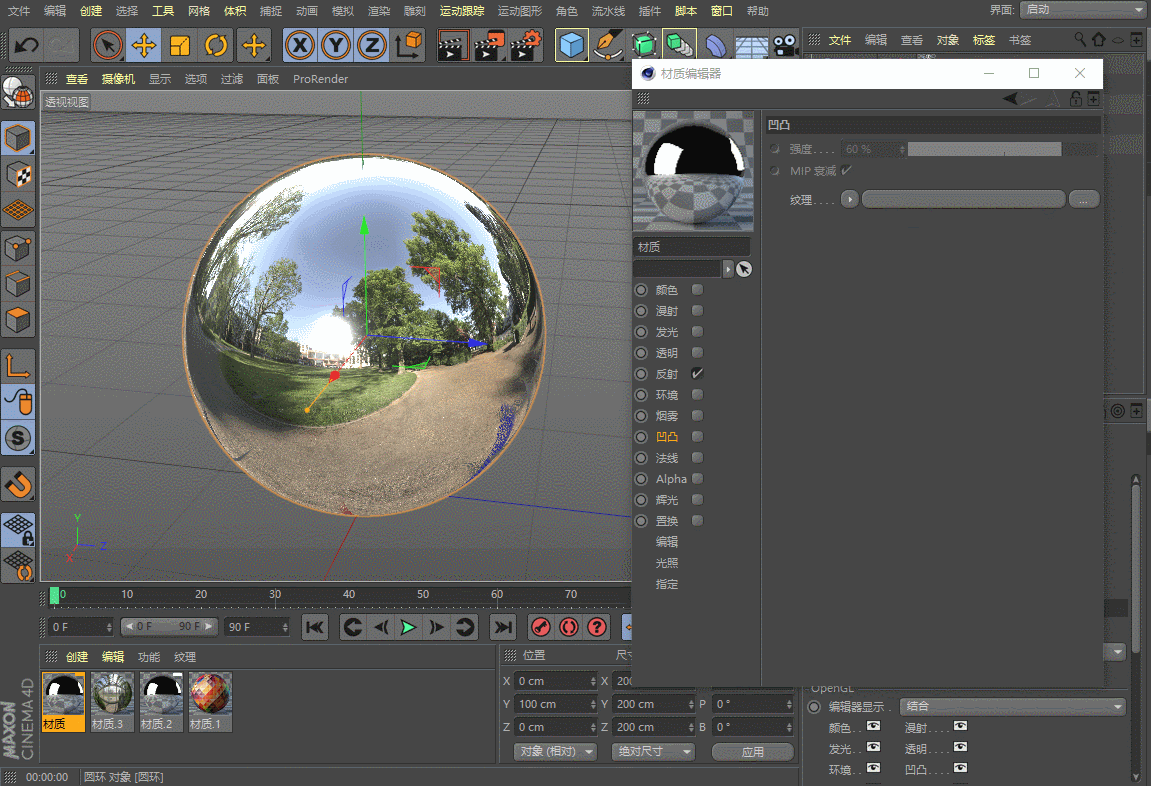The height and width of the screenshot is (786, 1151).
Task: Open the 摄像机 viewport menu
Action: pyautogui.click(x=118, y=79)
